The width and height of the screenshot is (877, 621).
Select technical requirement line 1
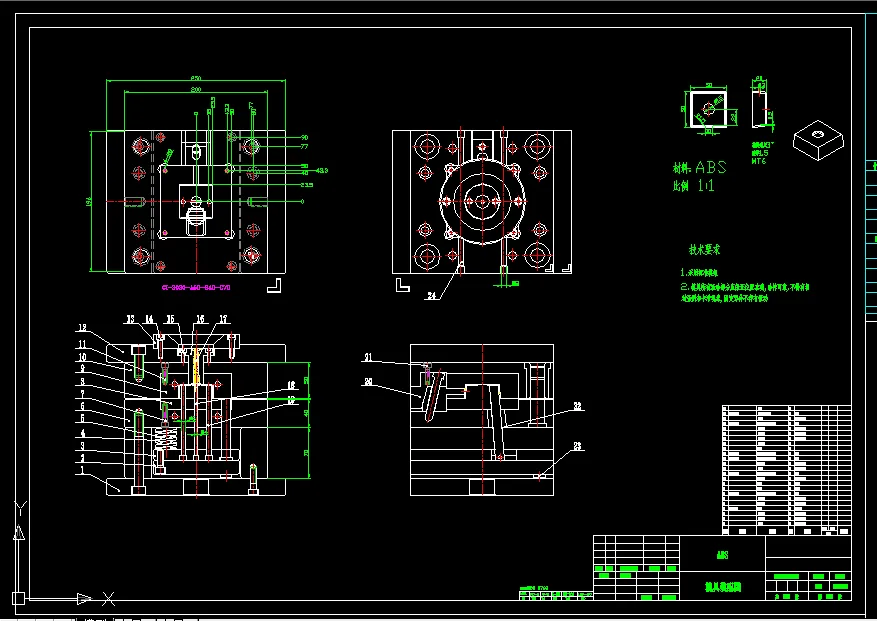coord(699,272)
